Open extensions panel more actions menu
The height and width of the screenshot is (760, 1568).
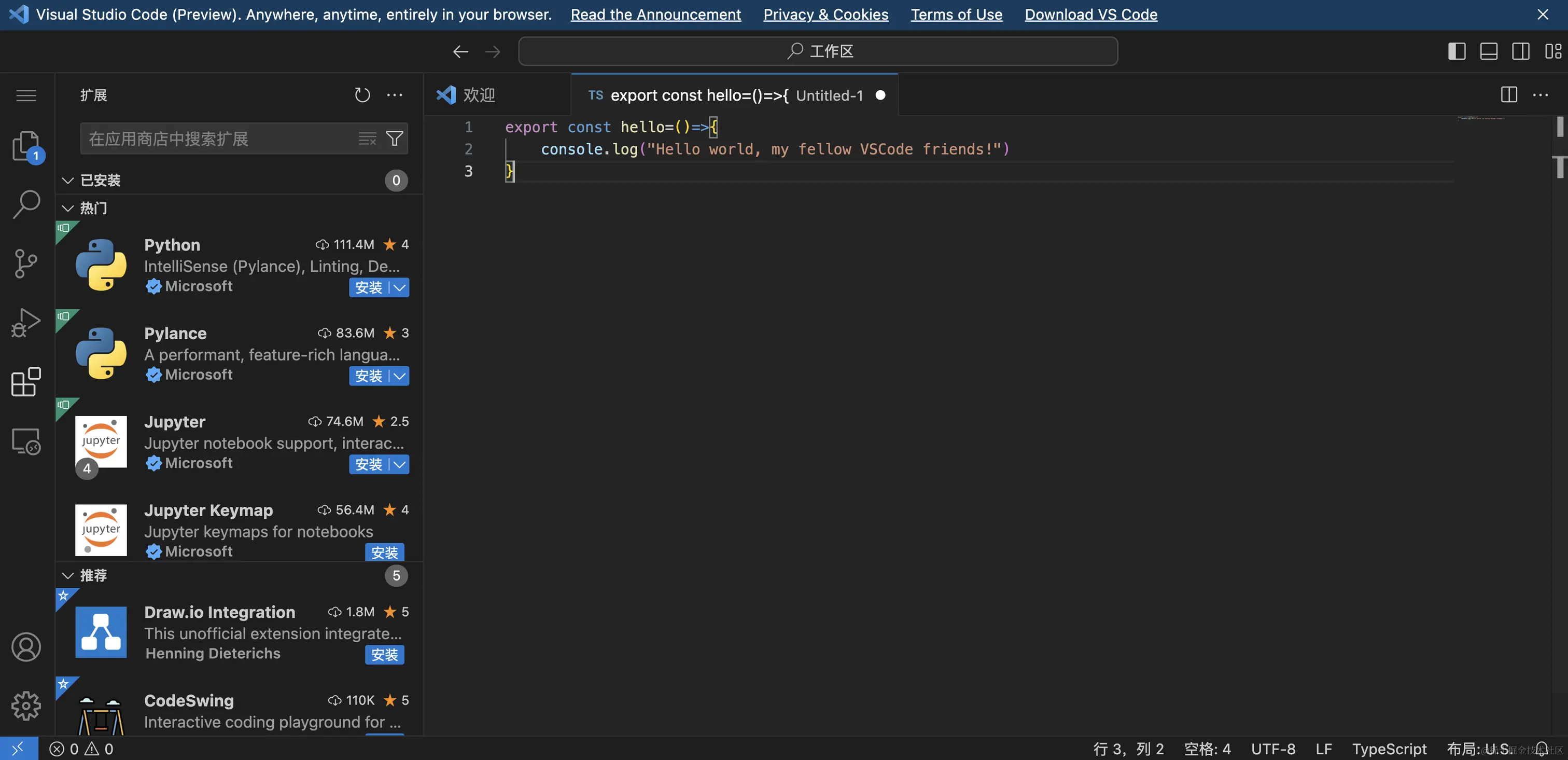click(x=395, y=95)
